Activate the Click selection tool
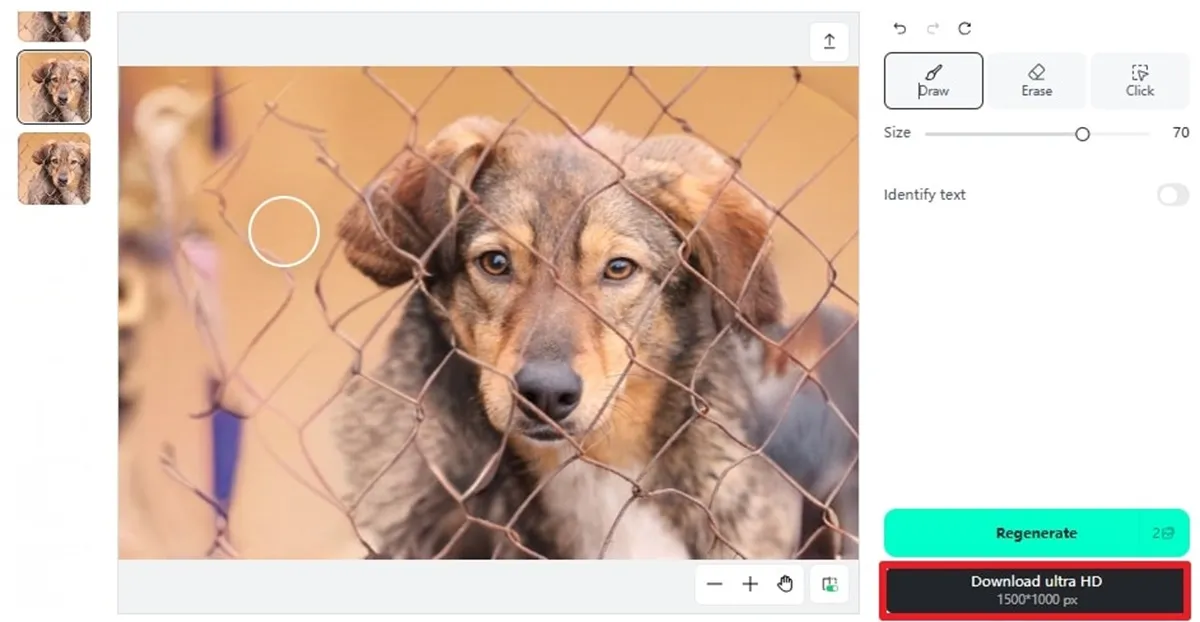1200x622 pixels. pyautogui.click(x=1139, y=81)
